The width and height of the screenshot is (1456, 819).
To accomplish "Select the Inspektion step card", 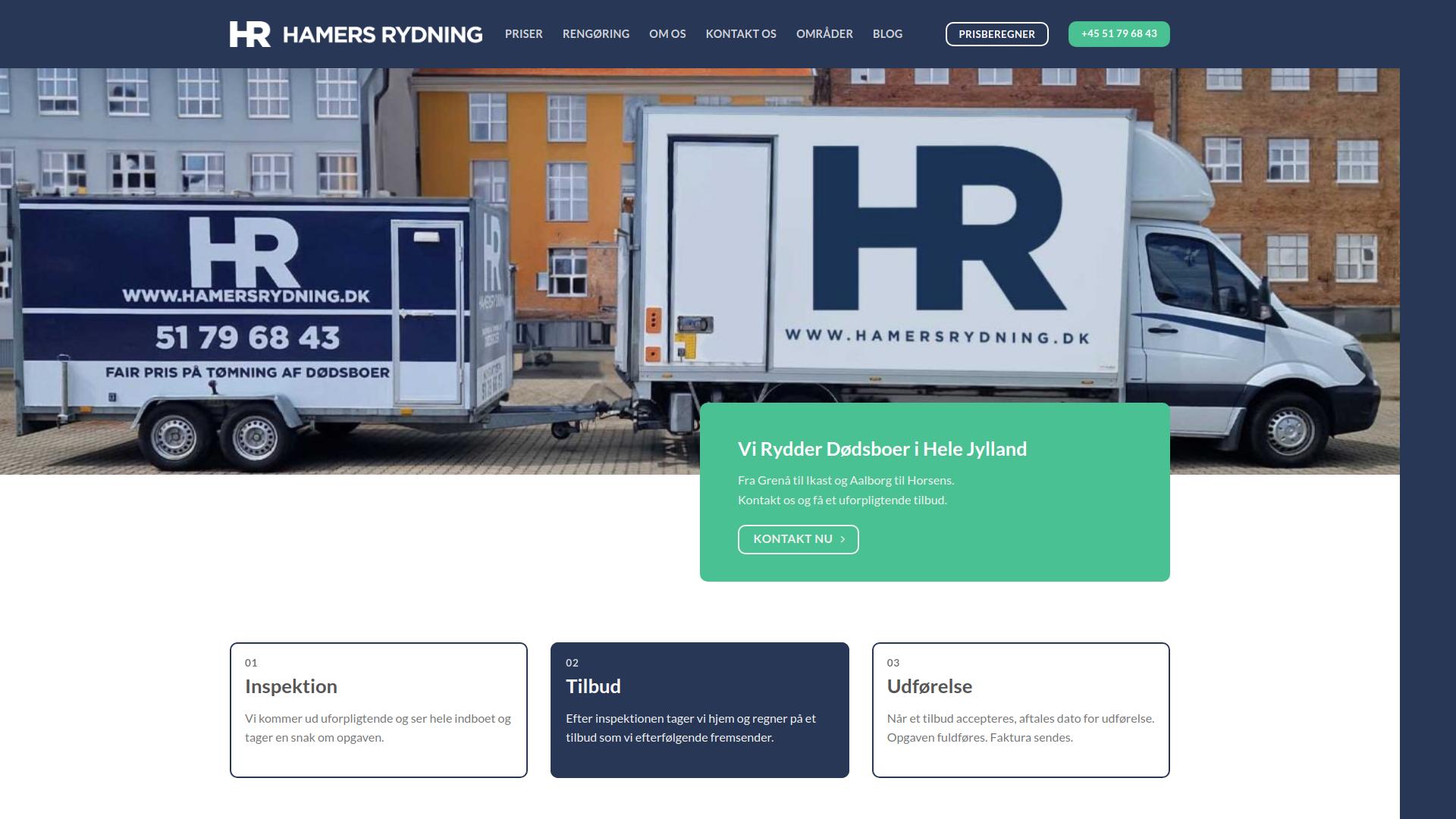I will pyautogui.click(x=378, y=710).
